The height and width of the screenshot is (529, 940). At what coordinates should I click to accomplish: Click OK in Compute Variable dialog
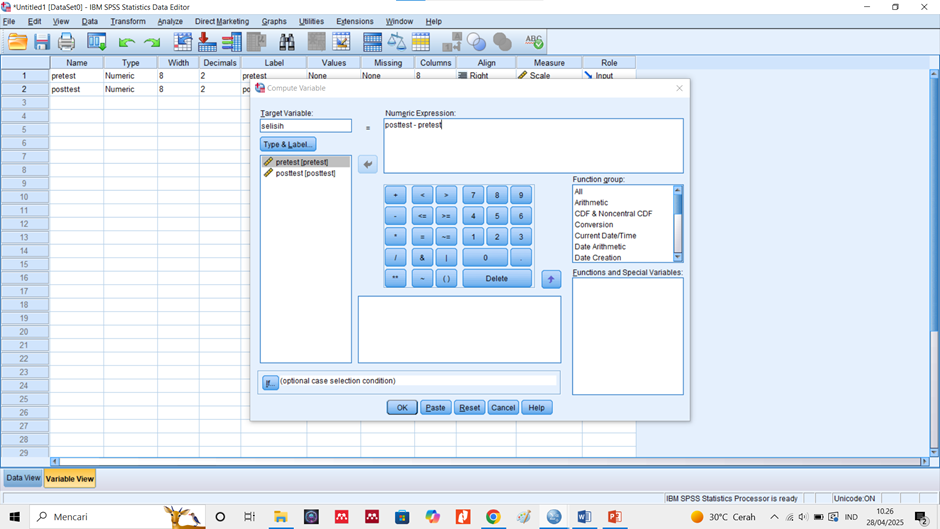pyautogui.click(x=402, y=408)
